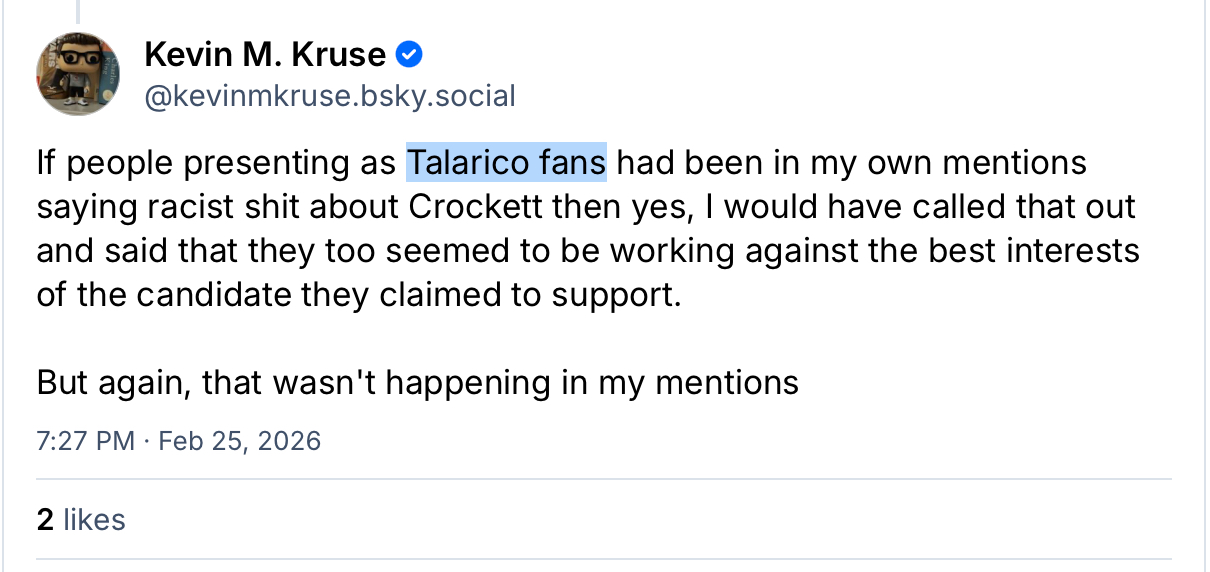Click the bold "2" like count number

coord(44,520)
